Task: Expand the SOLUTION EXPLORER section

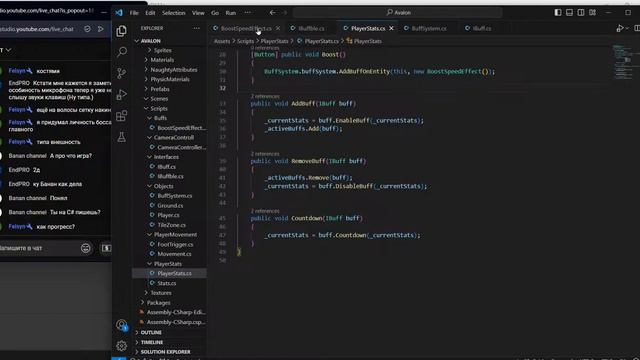Action: click(165, 352)
